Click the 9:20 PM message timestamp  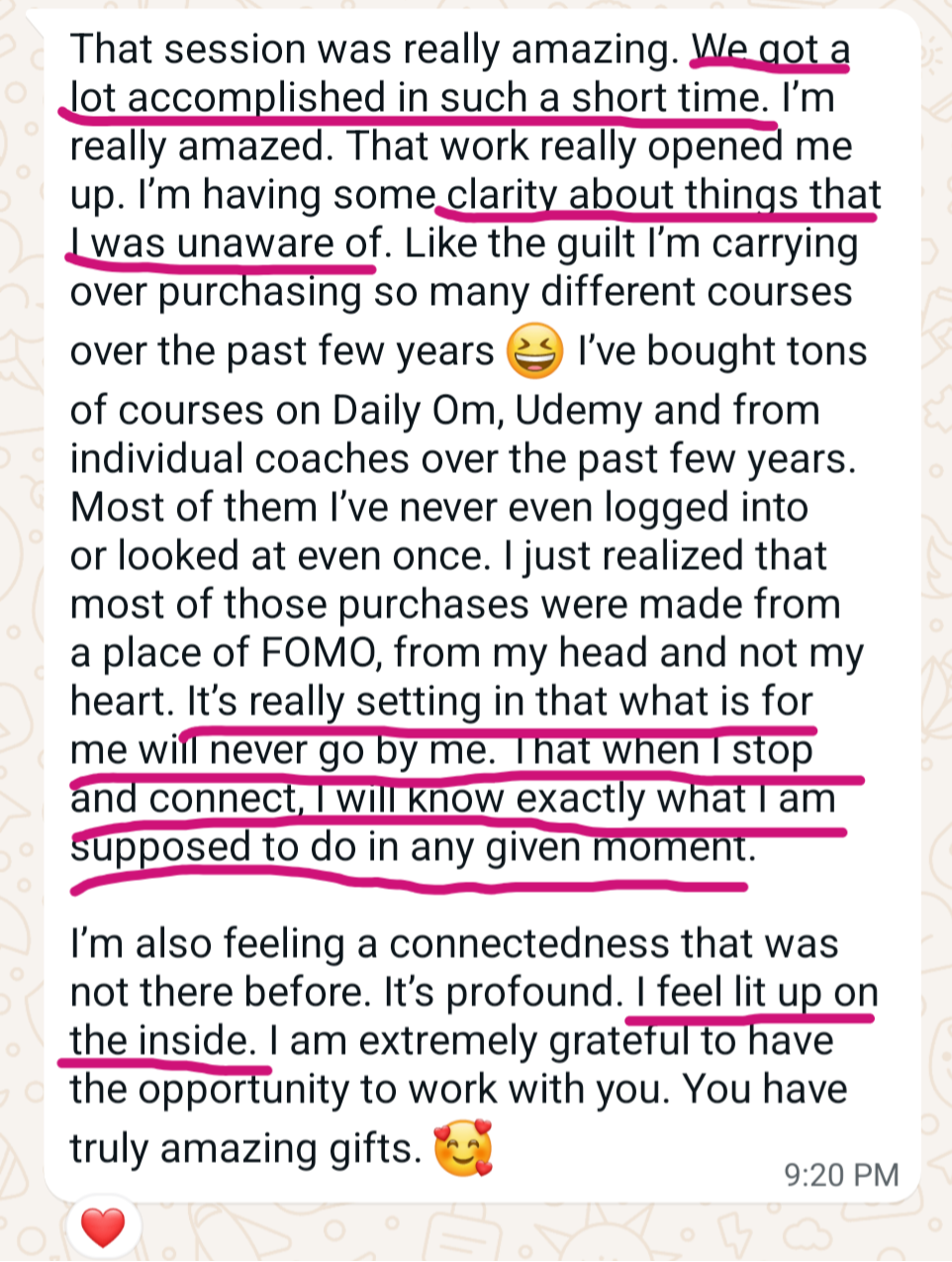point(841,1175)
